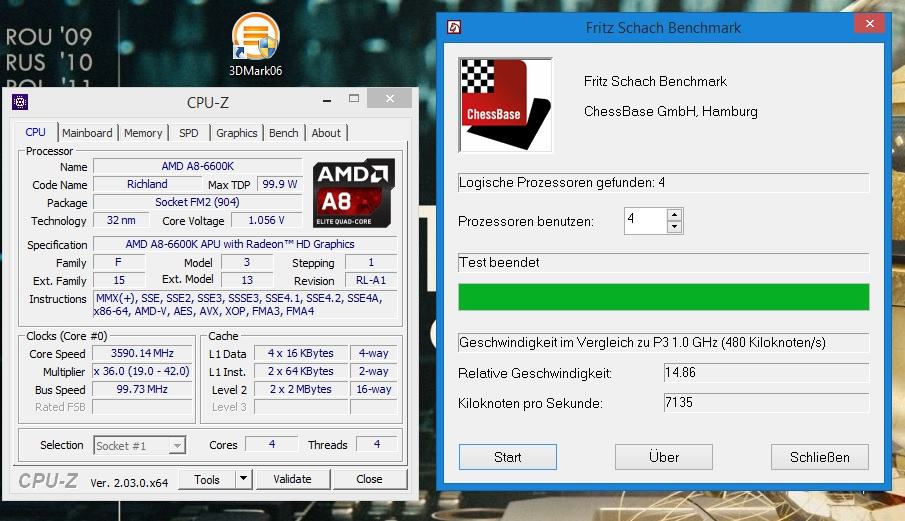Screen dimensions: 905x521
Task: Open the Memory tab
Action: 143,133
